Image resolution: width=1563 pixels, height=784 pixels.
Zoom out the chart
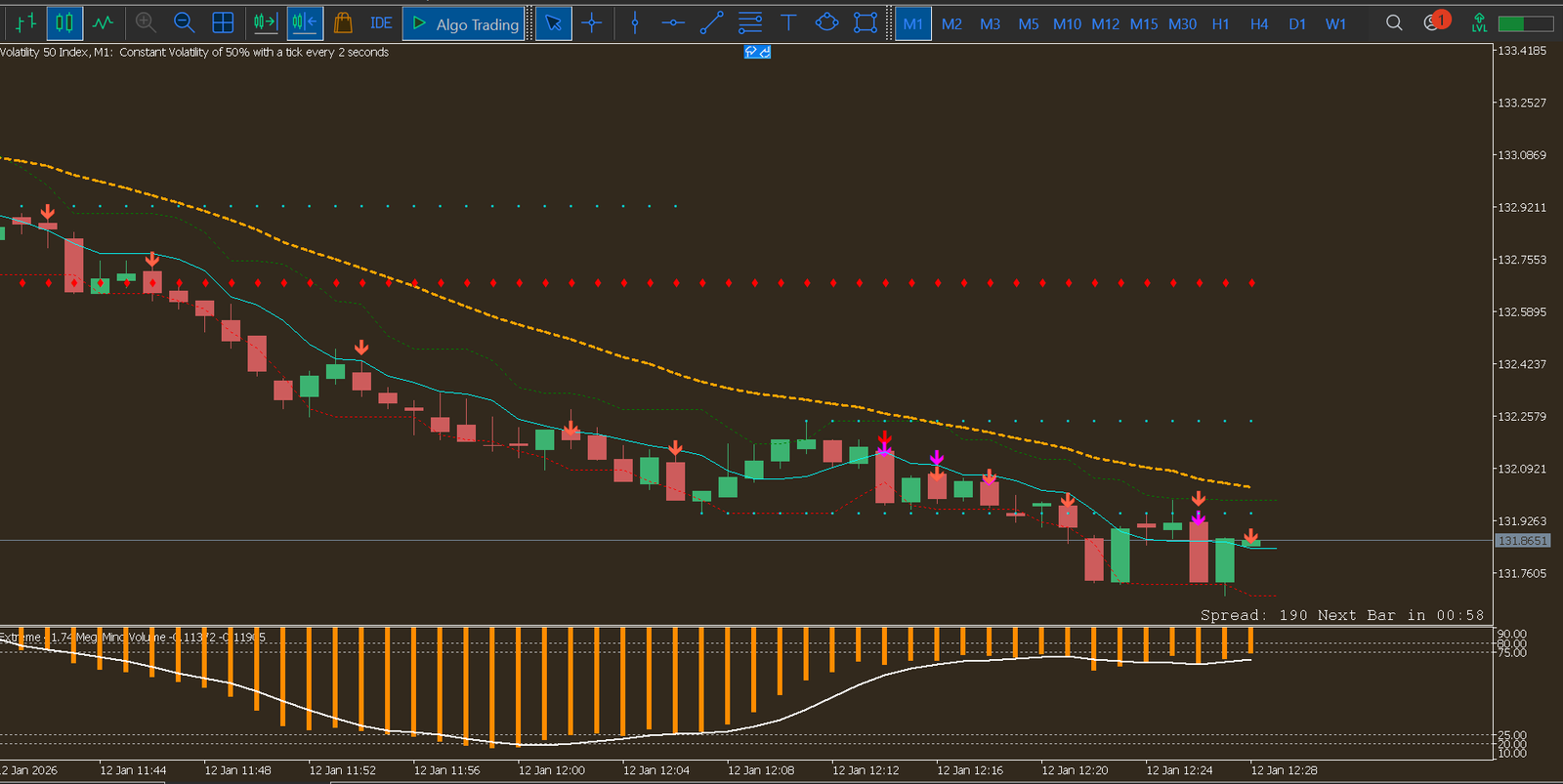[x=184, y=22]
